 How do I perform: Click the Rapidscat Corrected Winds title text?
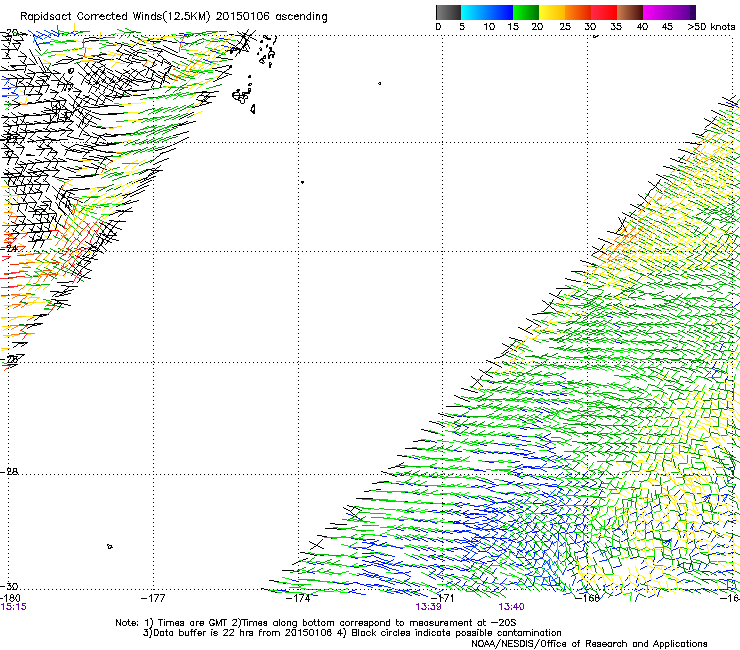(174, 17)
